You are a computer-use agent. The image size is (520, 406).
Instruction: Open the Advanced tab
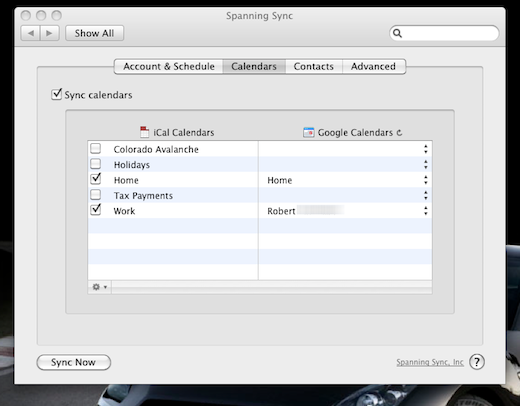point(374,66)
